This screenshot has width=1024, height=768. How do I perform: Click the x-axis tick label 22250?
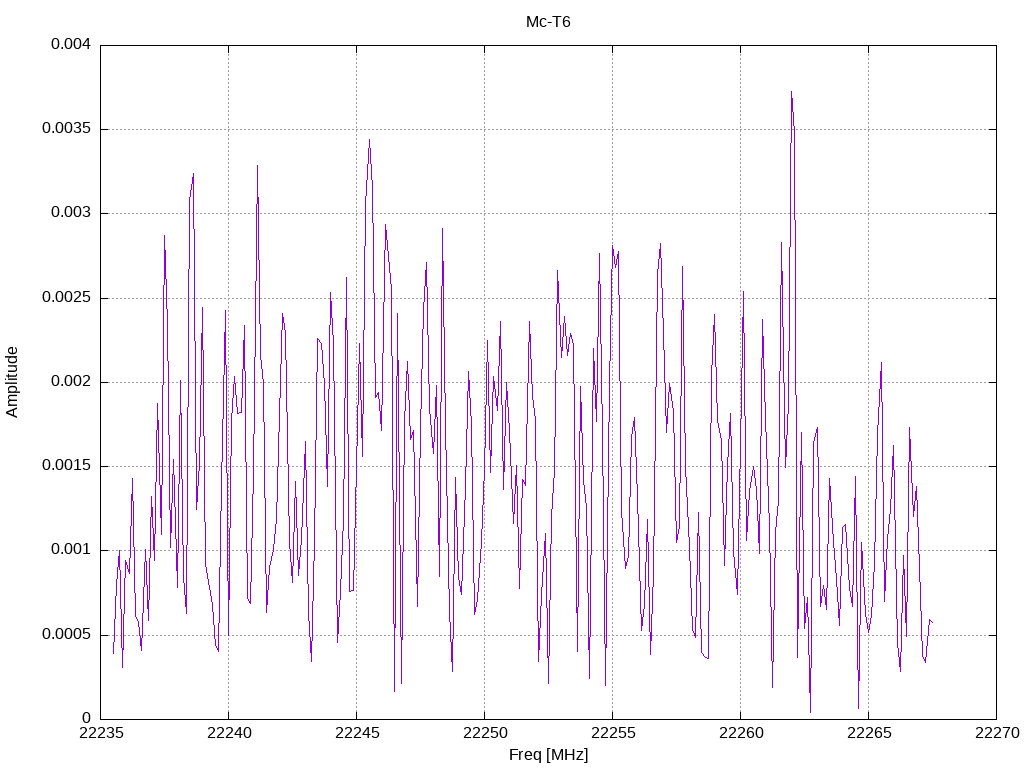pyautogui.click(x=485, y=733)
